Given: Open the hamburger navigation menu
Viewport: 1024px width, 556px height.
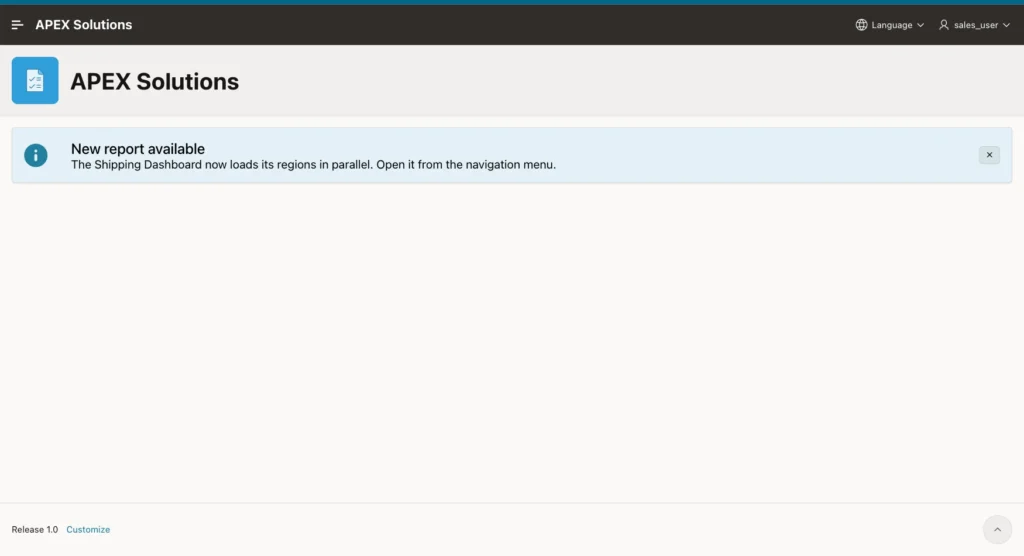Looking at the screenshot, I should pos(17,25).
